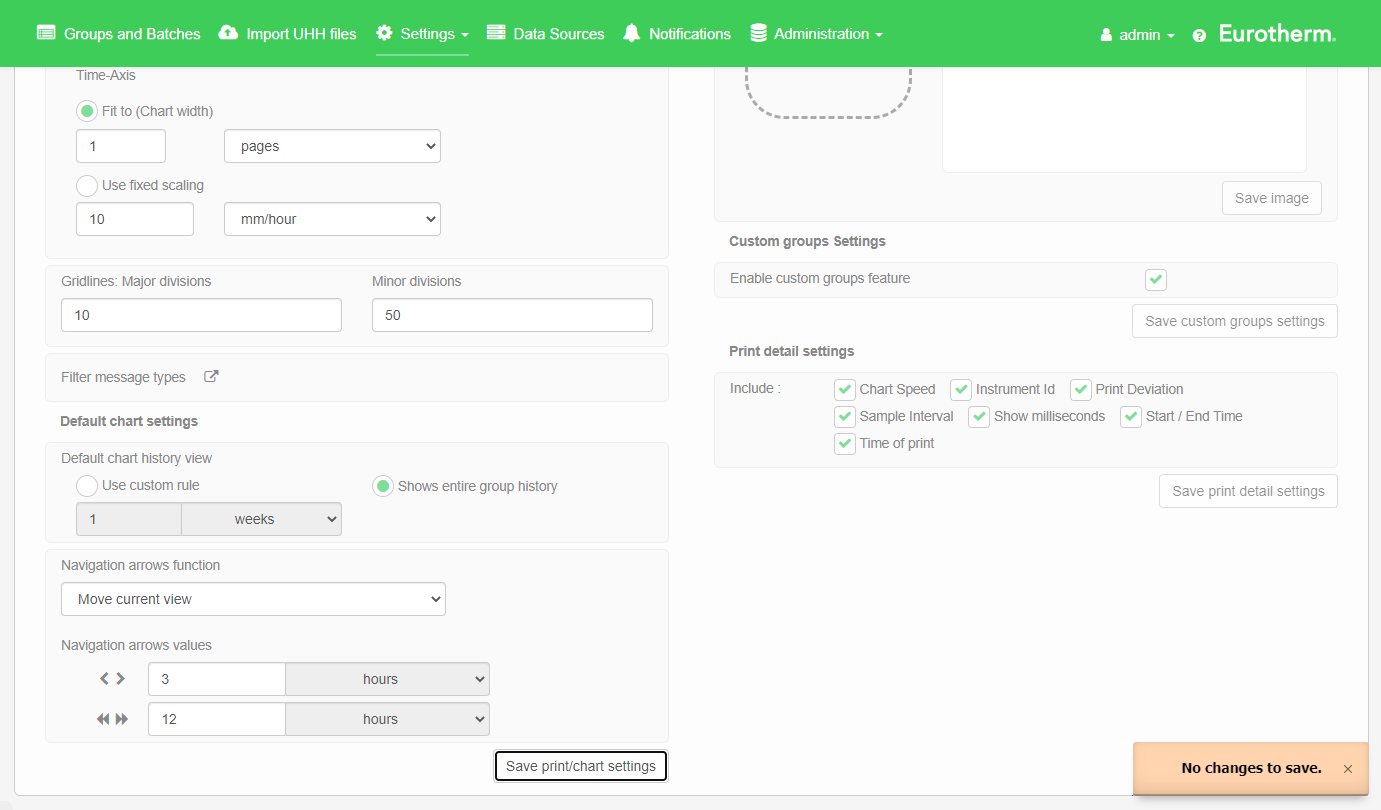The width and height of the screenshot is (1381, 810).
Task: Click the Groups and Batches list icon
Action: click(46, 33)
